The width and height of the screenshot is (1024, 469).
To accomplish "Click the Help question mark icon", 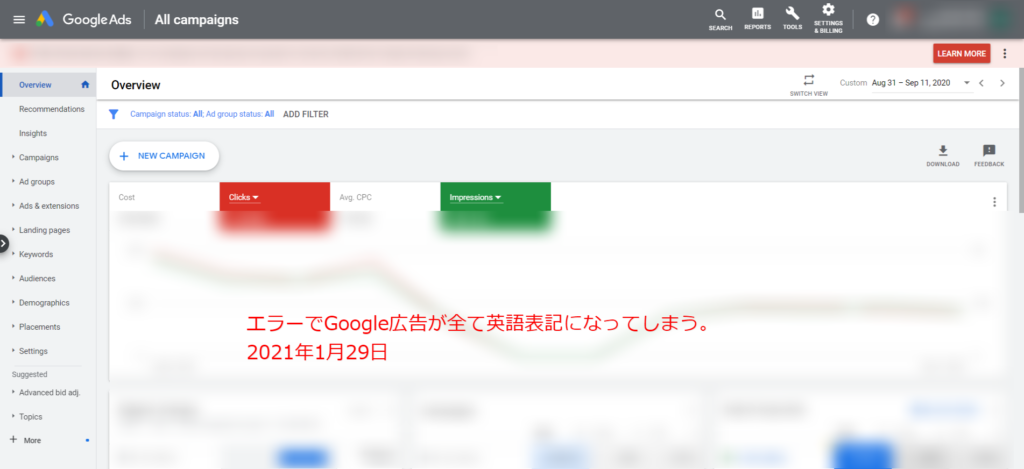I will 872,20.
